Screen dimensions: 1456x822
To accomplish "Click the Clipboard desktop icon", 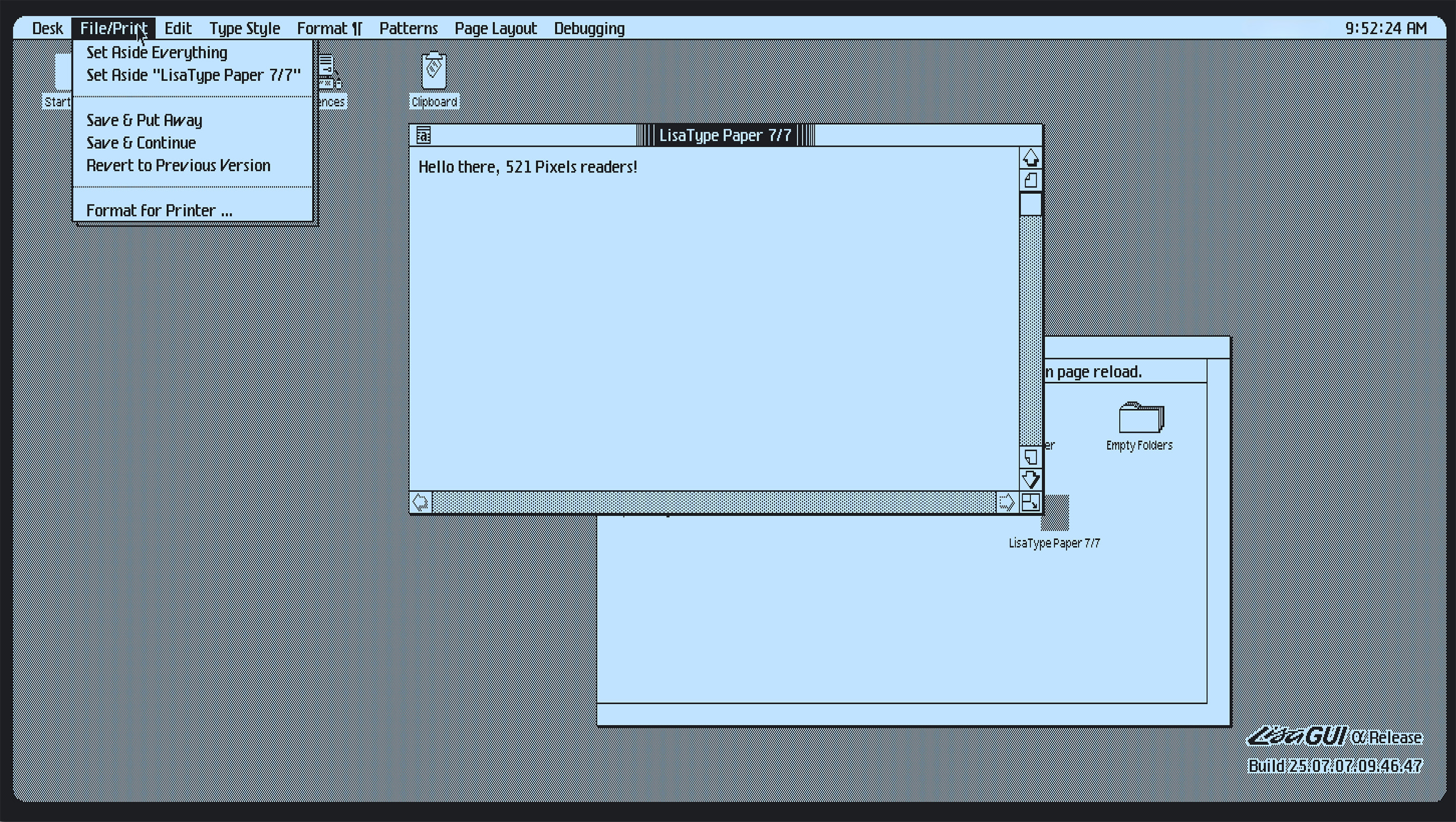I will (x=434, y=72).
